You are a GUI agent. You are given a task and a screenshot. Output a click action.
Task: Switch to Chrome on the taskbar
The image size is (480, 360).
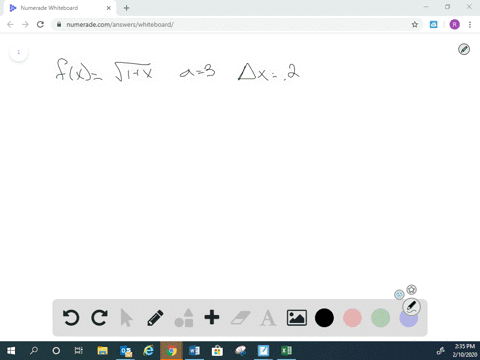171,351
